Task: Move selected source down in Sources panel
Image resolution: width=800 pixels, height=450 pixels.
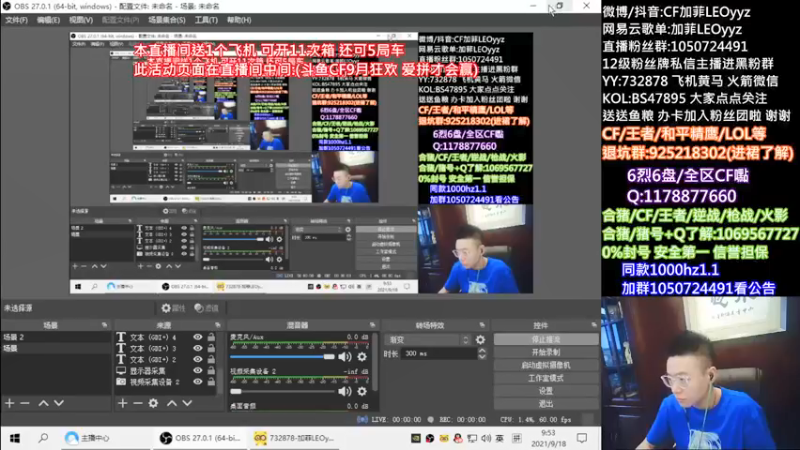Action: [187, 404]
